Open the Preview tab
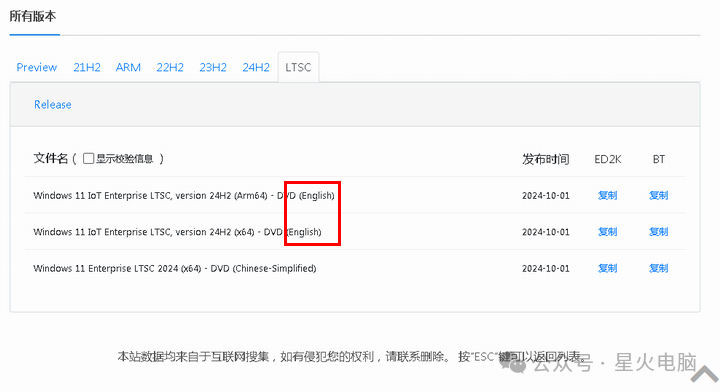Viewport: 720px width, 392px height. point(37,67)
